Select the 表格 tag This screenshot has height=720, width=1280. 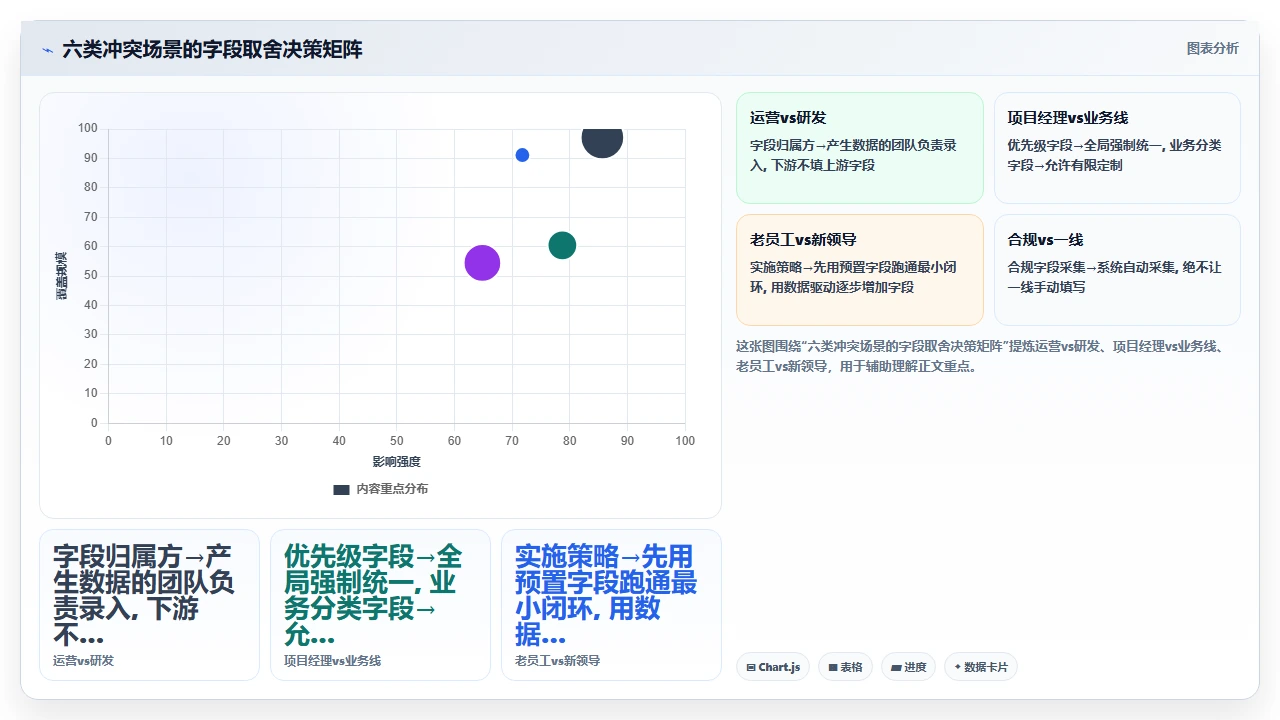coord(845,667)
